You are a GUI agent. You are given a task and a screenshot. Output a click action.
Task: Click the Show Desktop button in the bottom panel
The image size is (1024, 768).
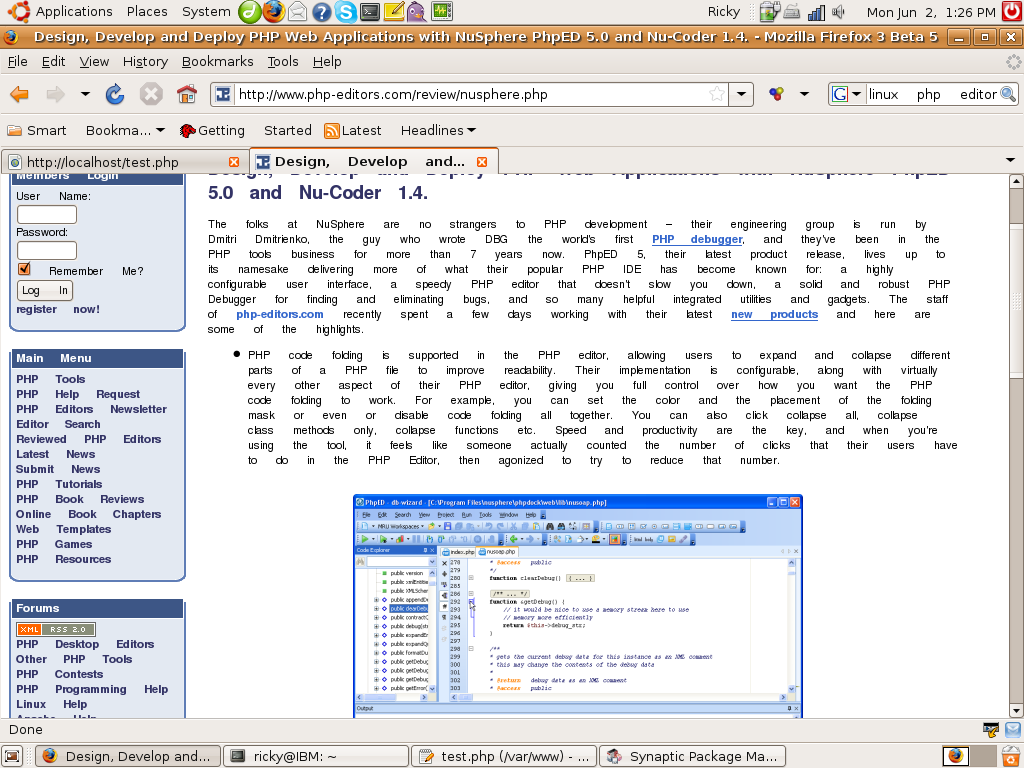12,756
